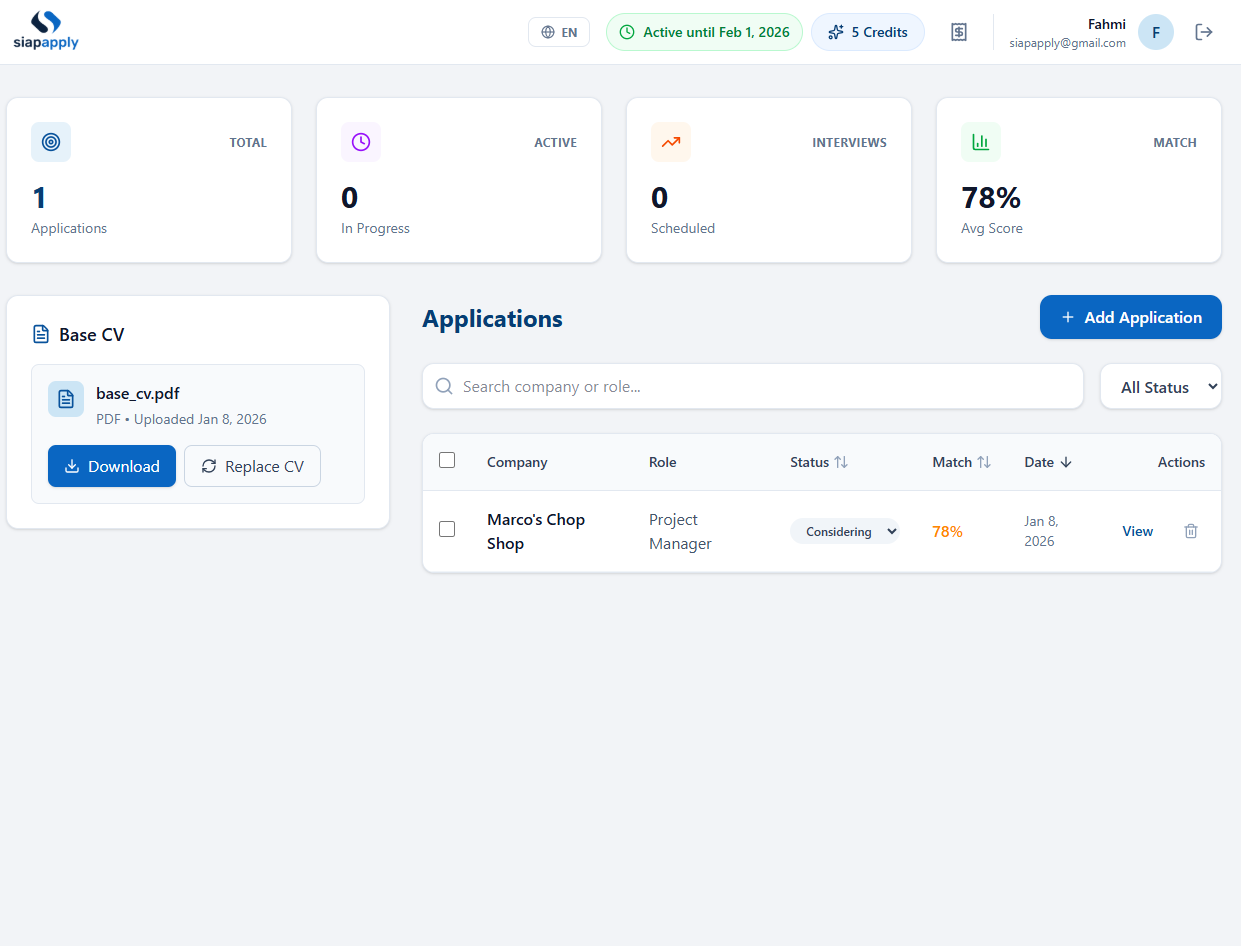
Task: Click the base_cv.pdf file name
Action: tap(138, 393)
